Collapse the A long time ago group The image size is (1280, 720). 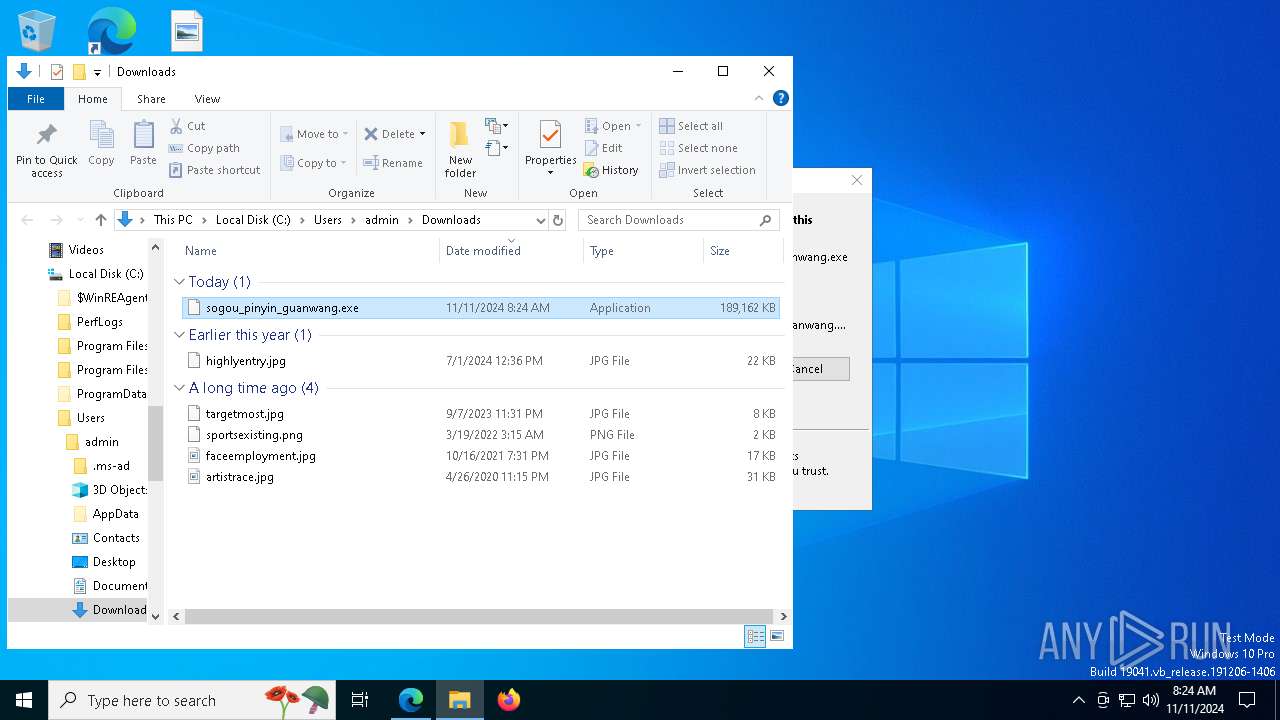pos(179,388)
